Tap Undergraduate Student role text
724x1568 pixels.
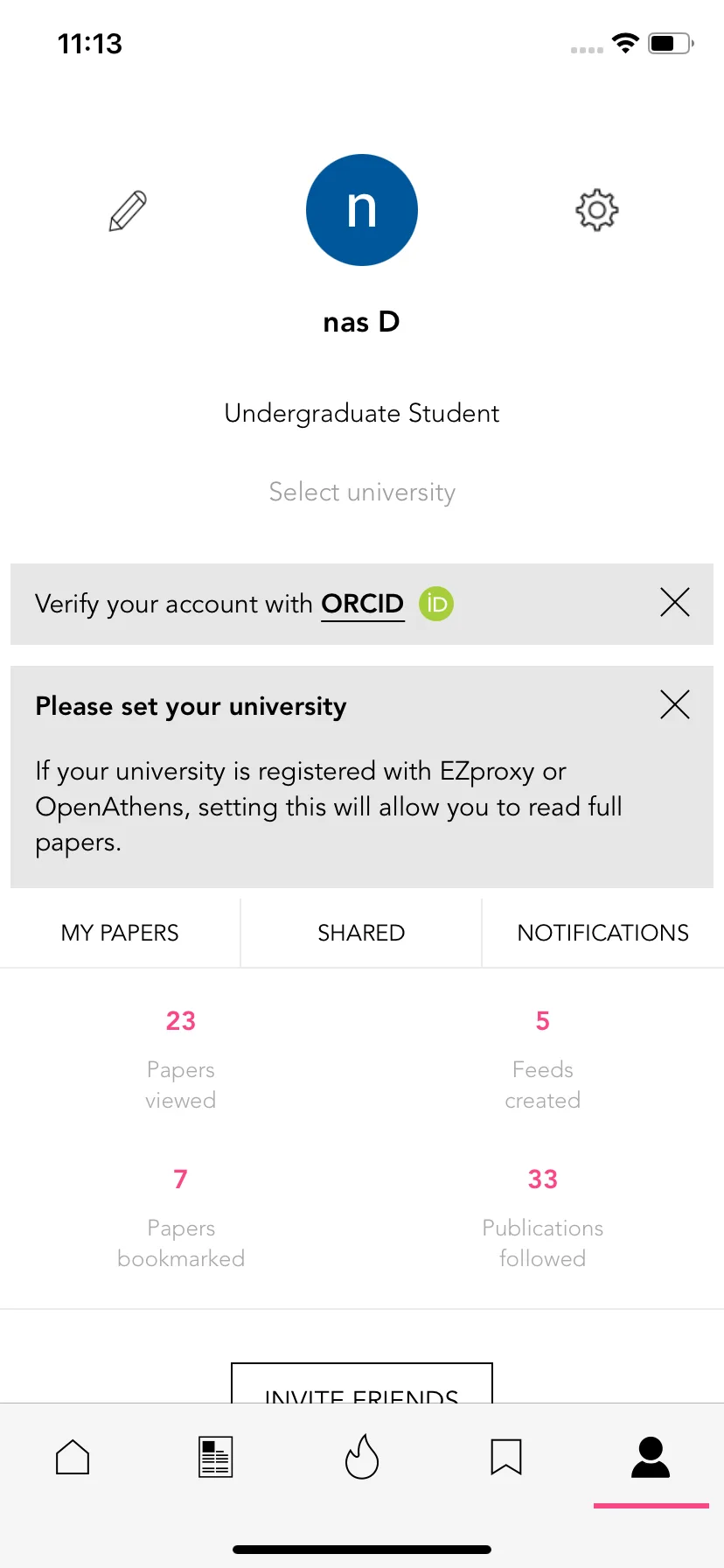coord(362,414)
